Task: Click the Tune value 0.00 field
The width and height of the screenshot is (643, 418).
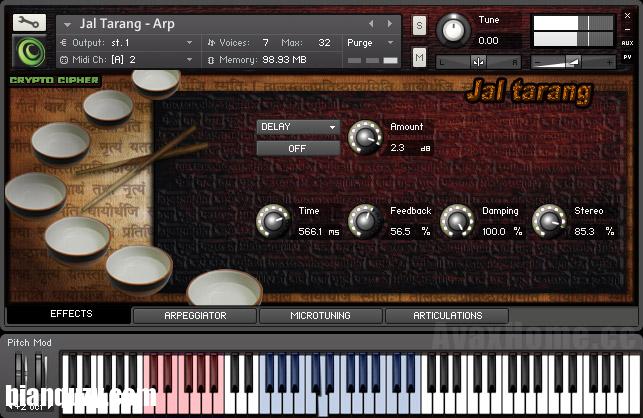Action: coord(488,41)
